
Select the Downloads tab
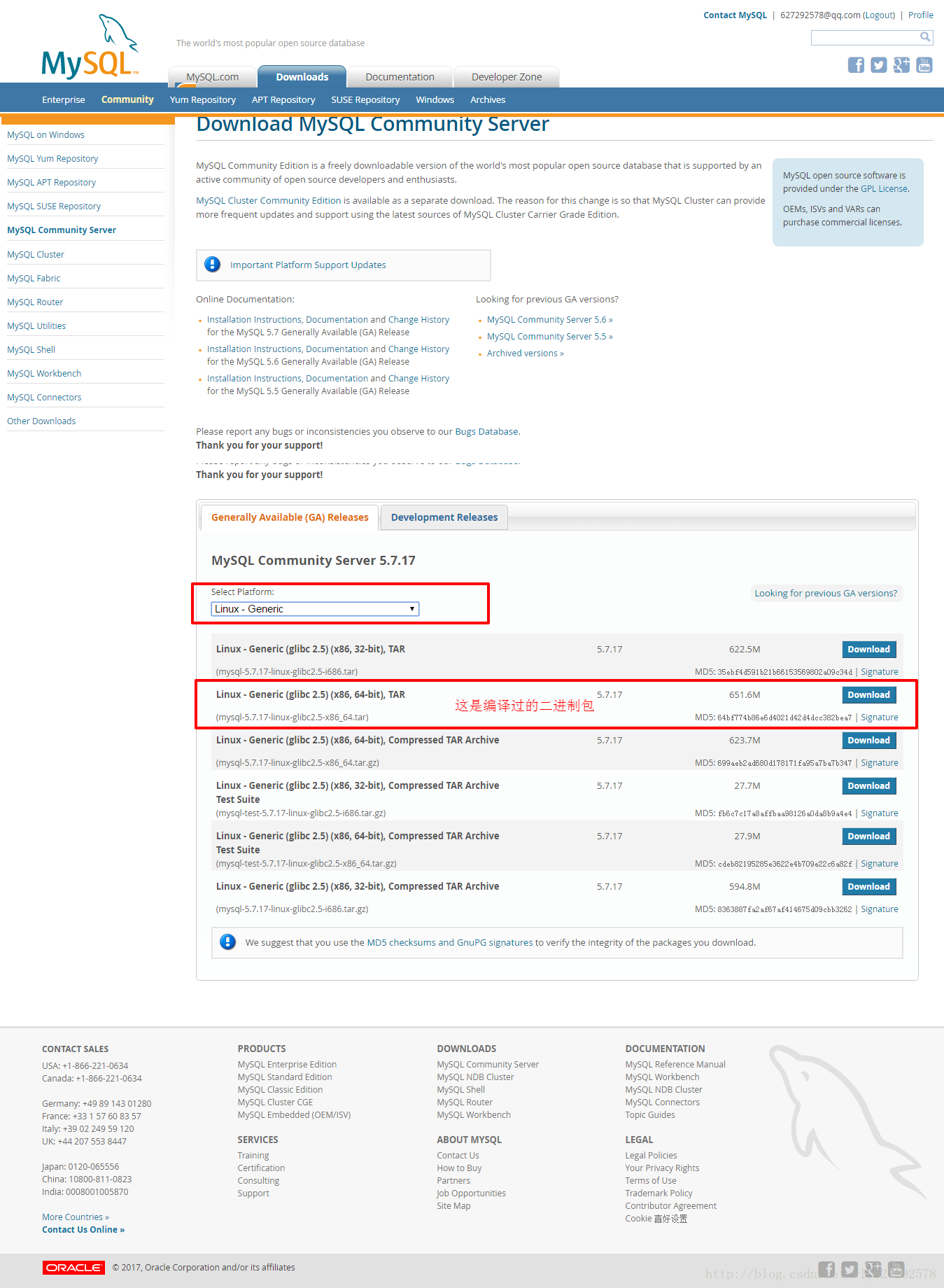[302, 77]
